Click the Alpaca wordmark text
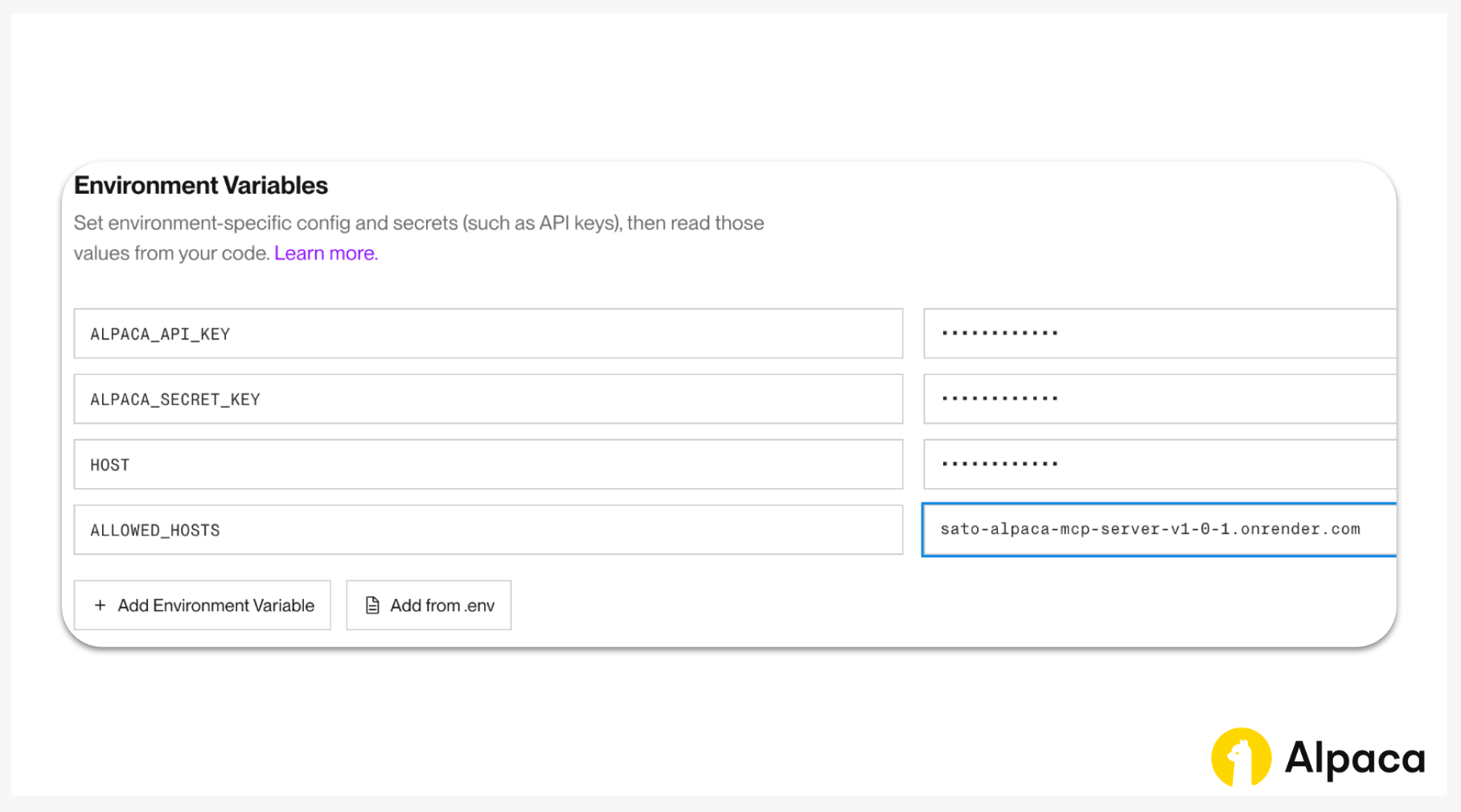 (x=1355, y=758)
